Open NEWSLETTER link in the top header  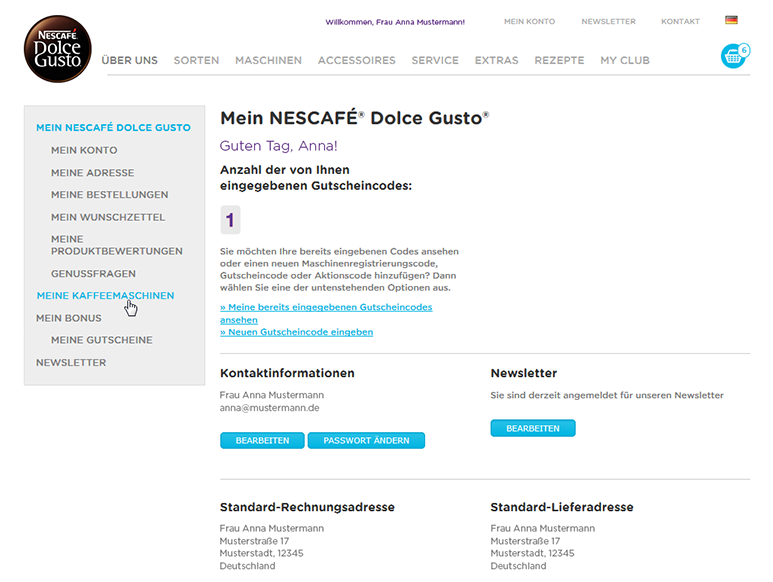[x=608, y=22]
